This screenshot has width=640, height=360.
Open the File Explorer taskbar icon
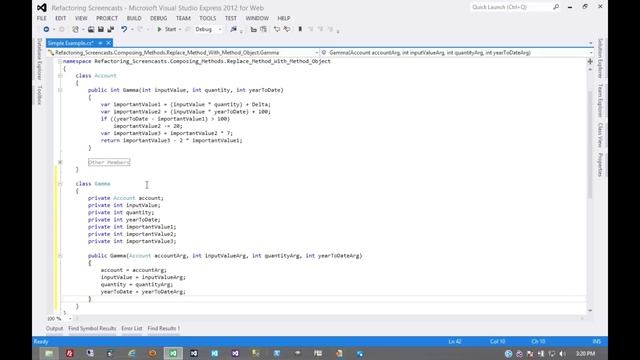click(49, 353)
